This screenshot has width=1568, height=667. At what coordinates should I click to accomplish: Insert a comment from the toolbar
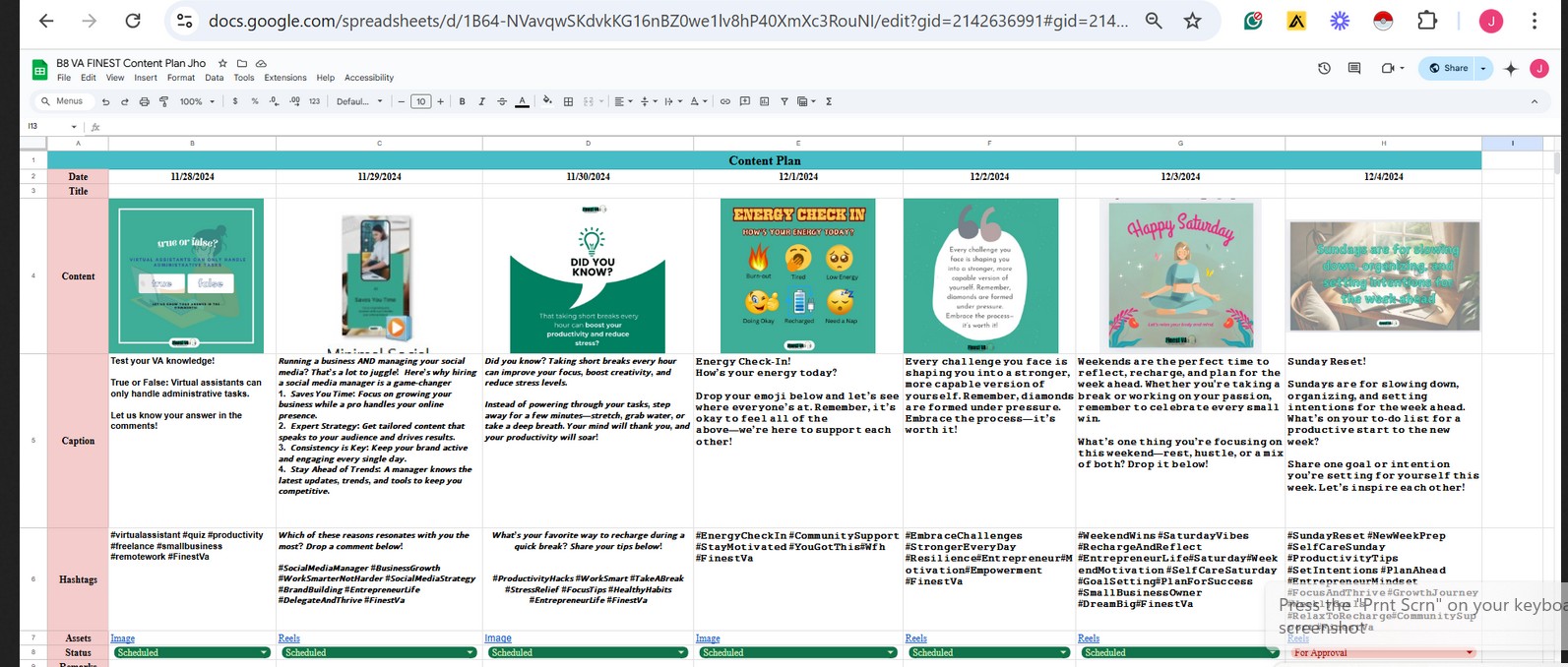coord(744,101)
